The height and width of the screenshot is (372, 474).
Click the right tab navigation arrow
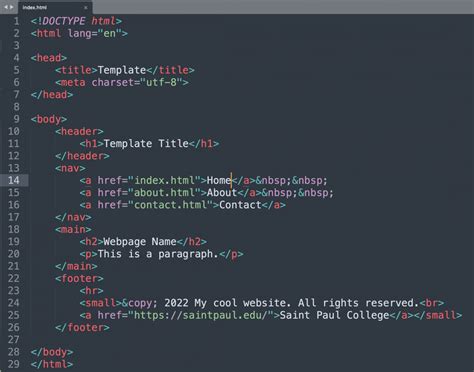tap(12, 7)
